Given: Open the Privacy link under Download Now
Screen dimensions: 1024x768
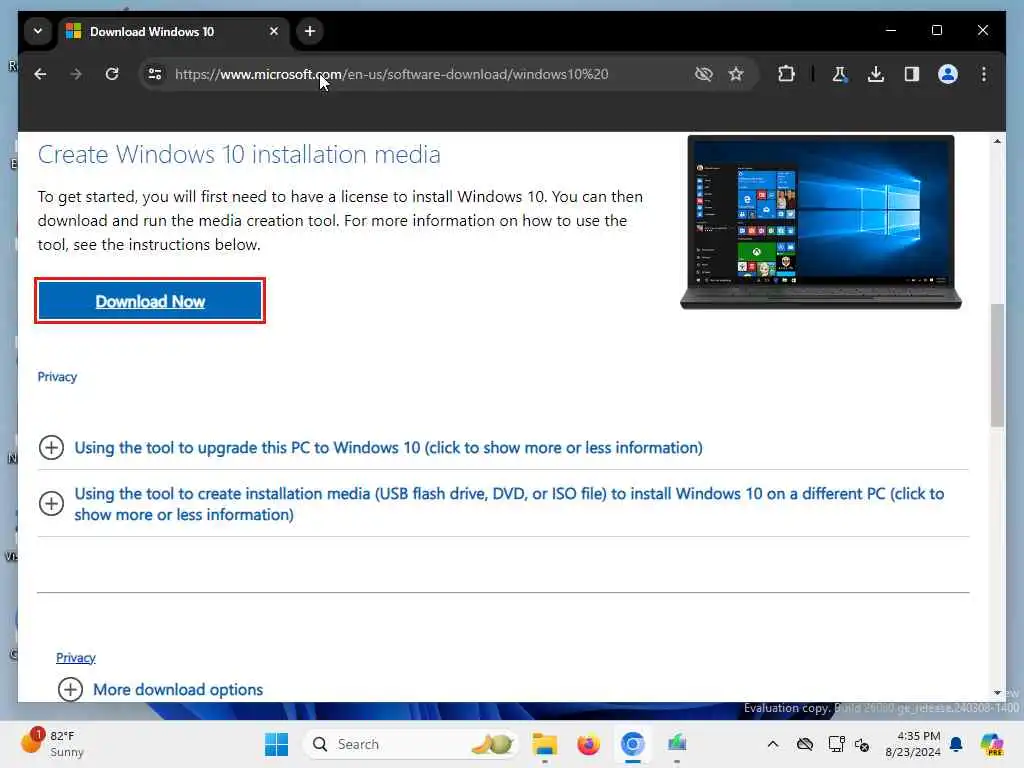Looking at the screenshot, I should click(57, 377).
